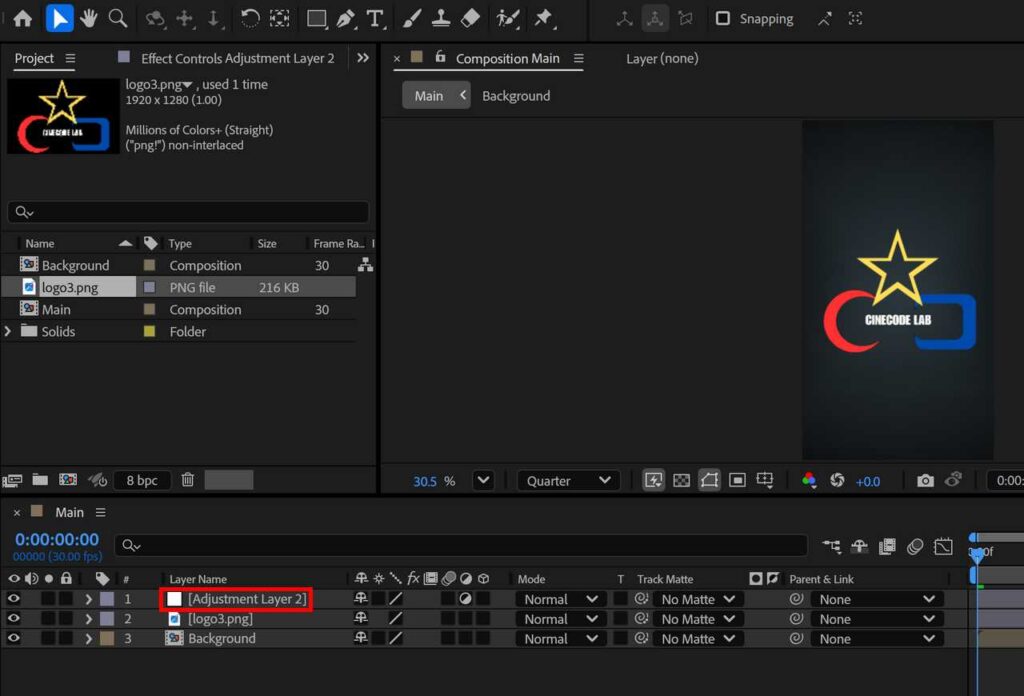Screen dimensions: 1024x696
Task: Click the timeline current timecode 0:00:00:00
Action: tap(57, 539)
